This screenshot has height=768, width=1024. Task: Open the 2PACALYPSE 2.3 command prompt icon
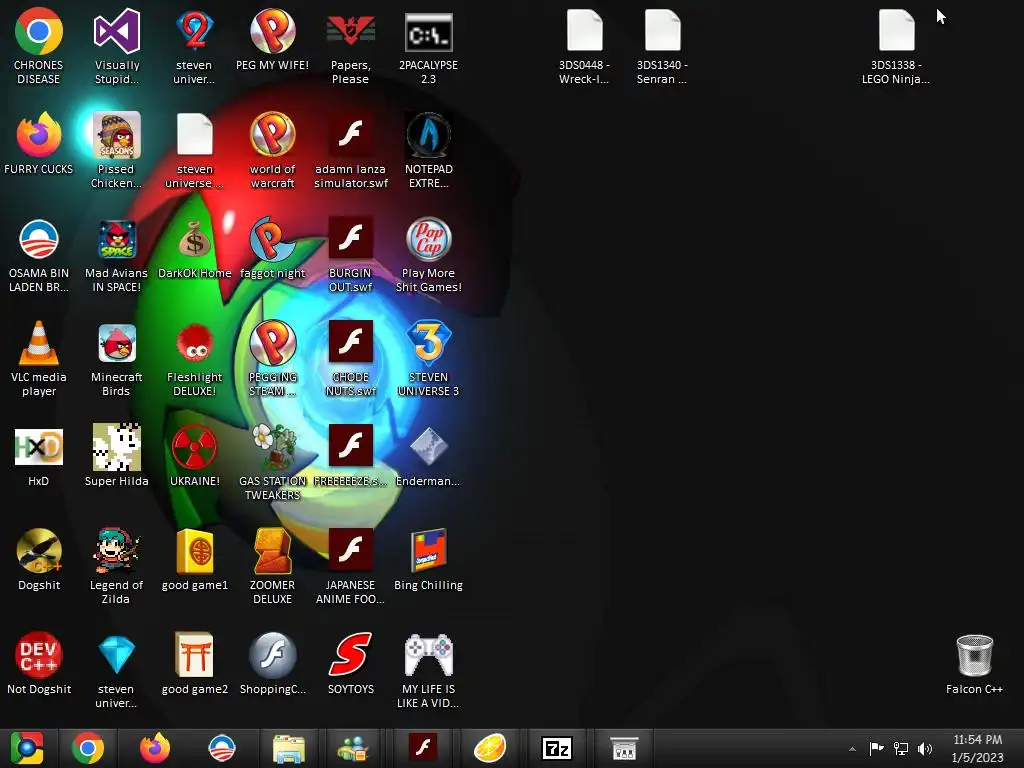pyautogui.click(x=428, y=47)
